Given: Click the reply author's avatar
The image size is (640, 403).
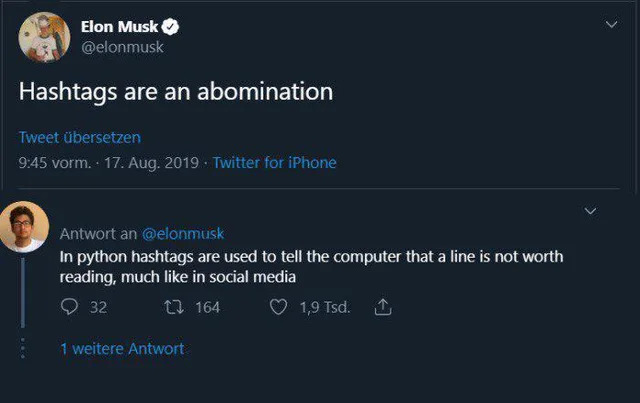Looking at the screenshot, I should [24, 227].
